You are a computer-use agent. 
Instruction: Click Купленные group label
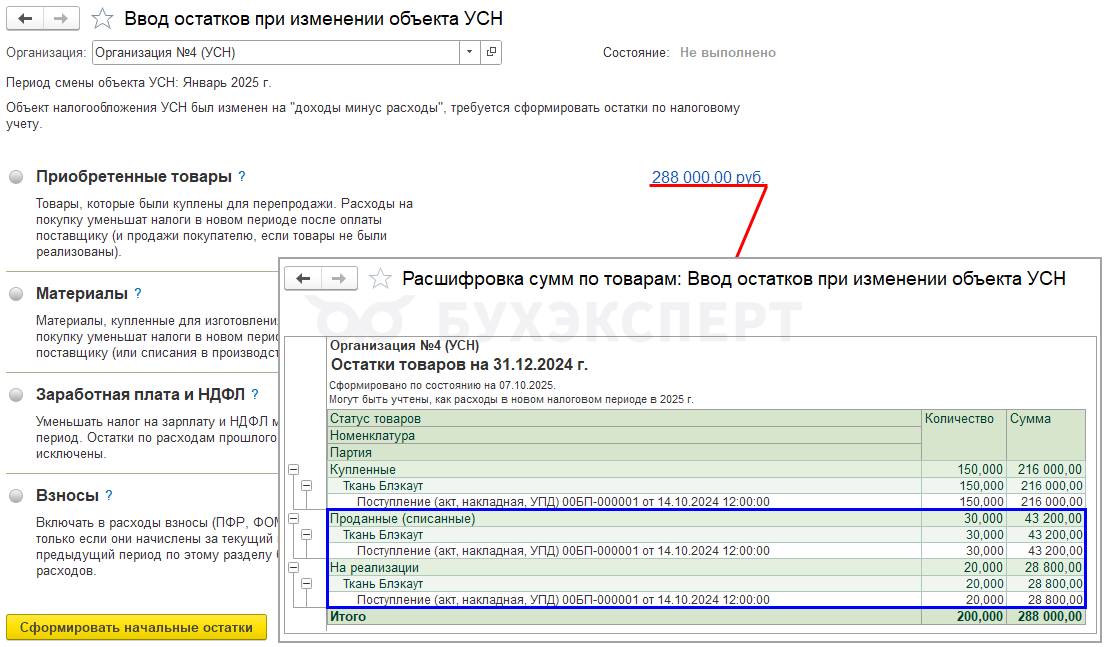click(363, 470)
